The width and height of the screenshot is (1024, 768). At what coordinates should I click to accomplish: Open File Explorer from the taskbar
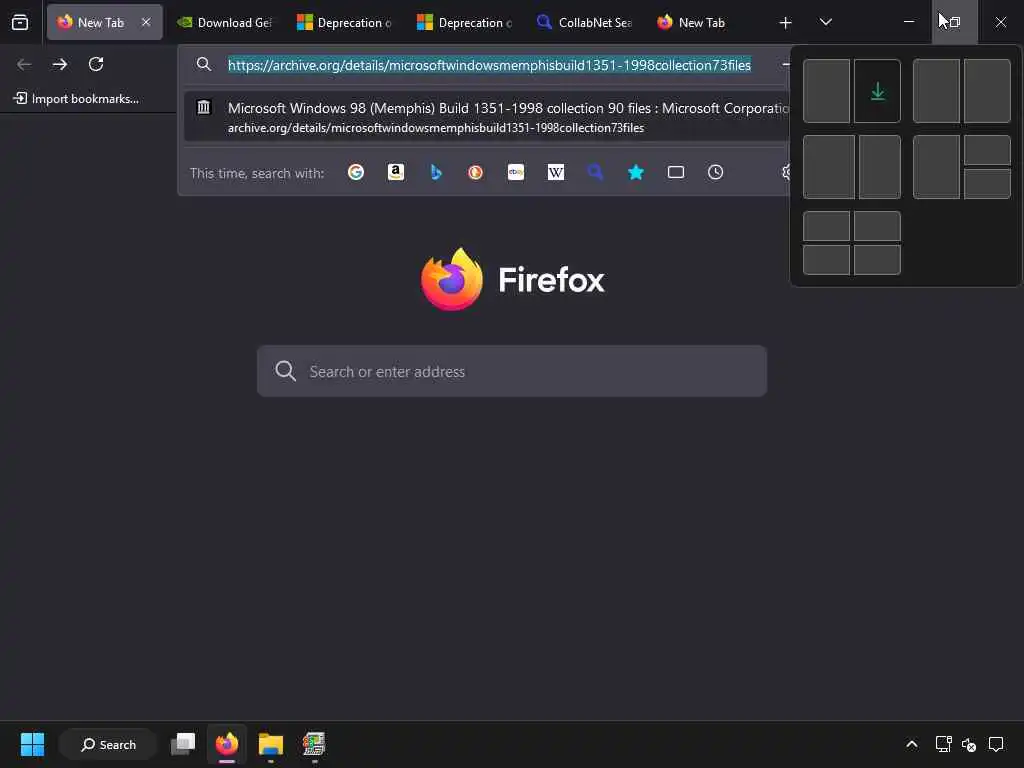(x=270, y=744)
